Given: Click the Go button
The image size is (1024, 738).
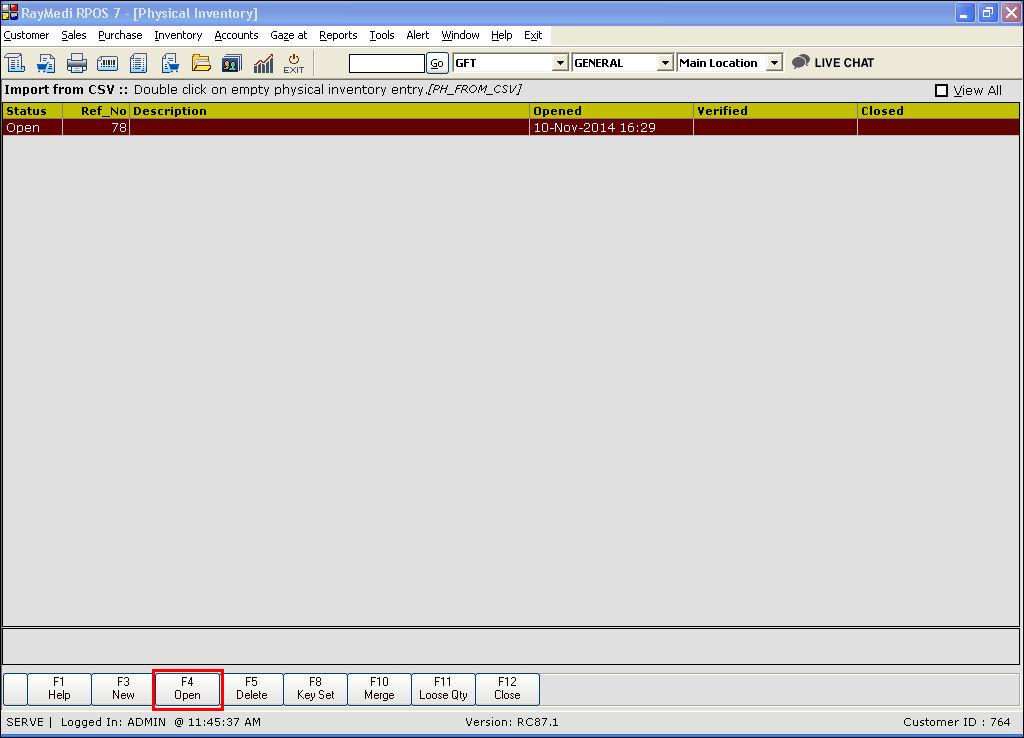Looking at the screenshot, I should coord(437,63).
